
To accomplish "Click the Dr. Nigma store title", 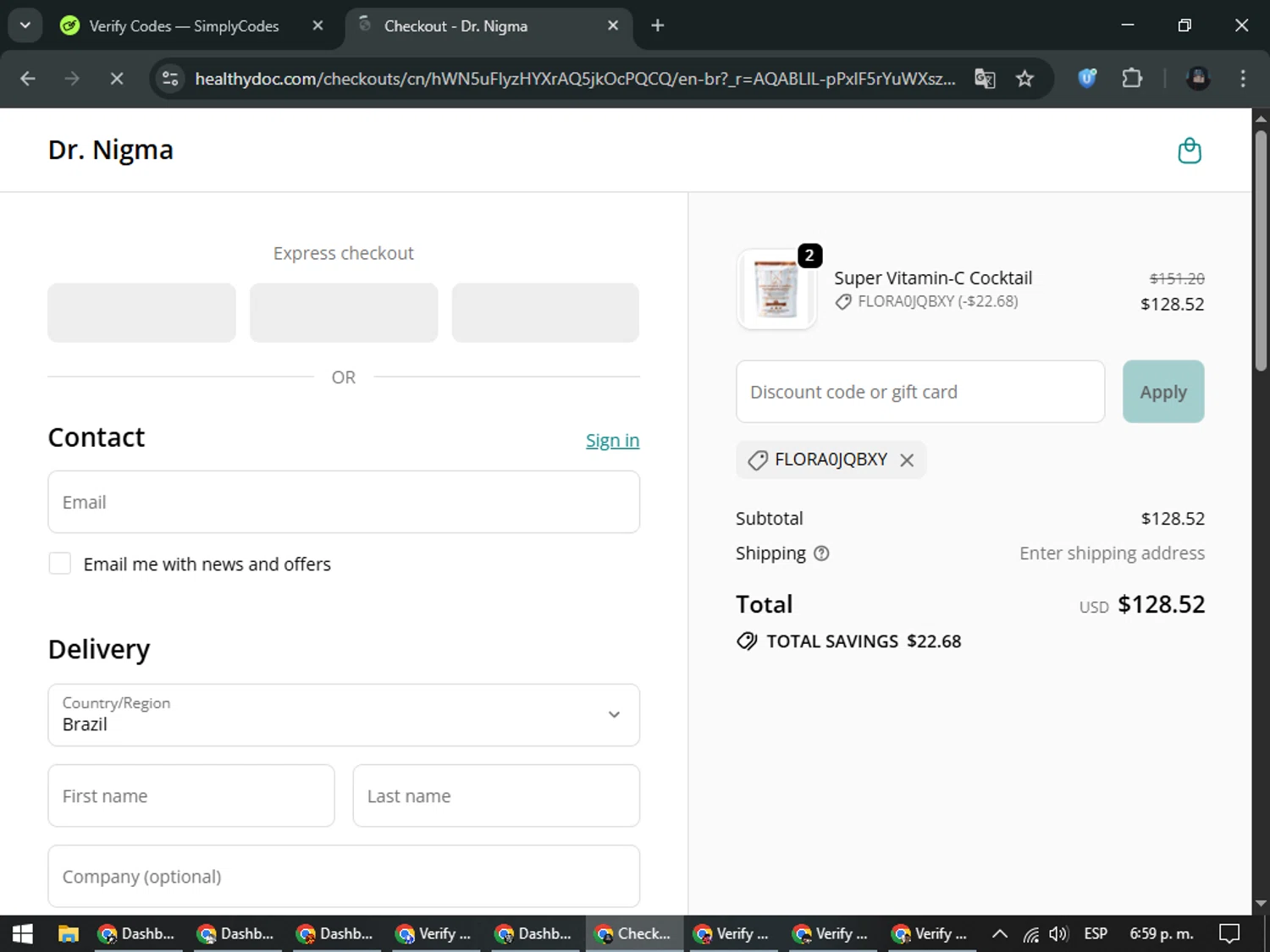I will 111,150.
